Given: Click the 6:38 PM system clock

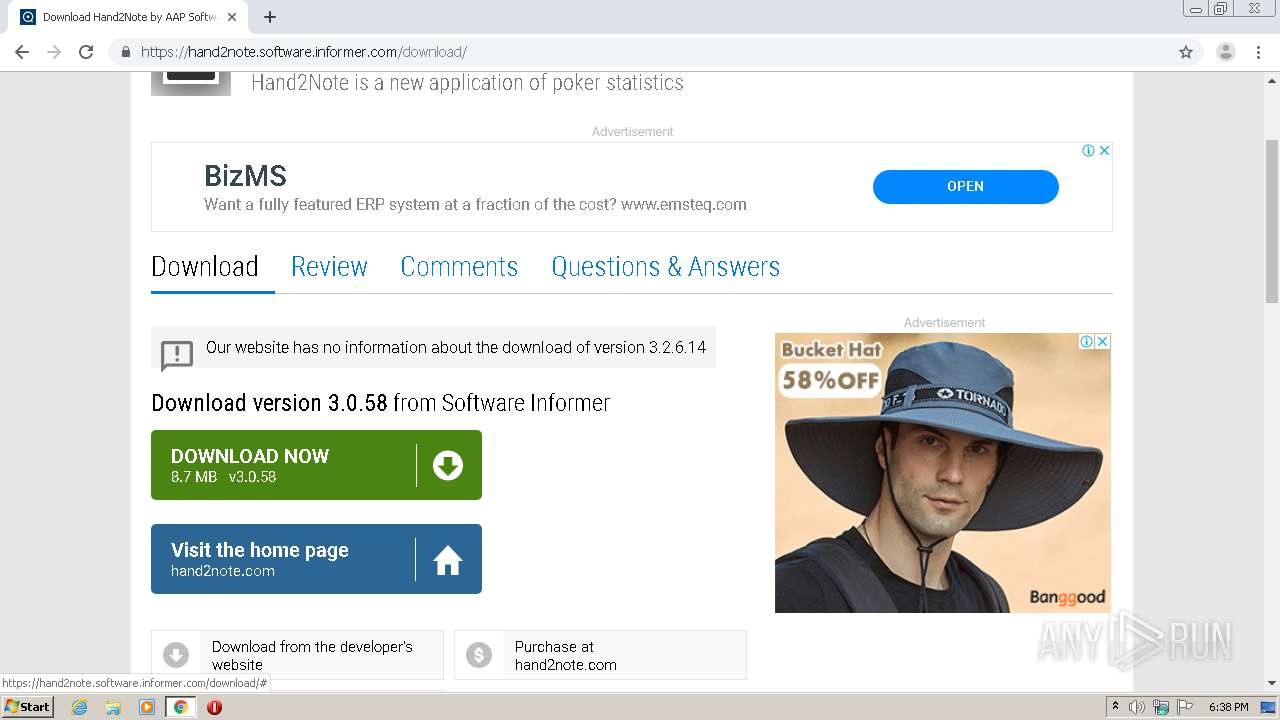Looking at the screenshot, I should (x=1229, y=707).
